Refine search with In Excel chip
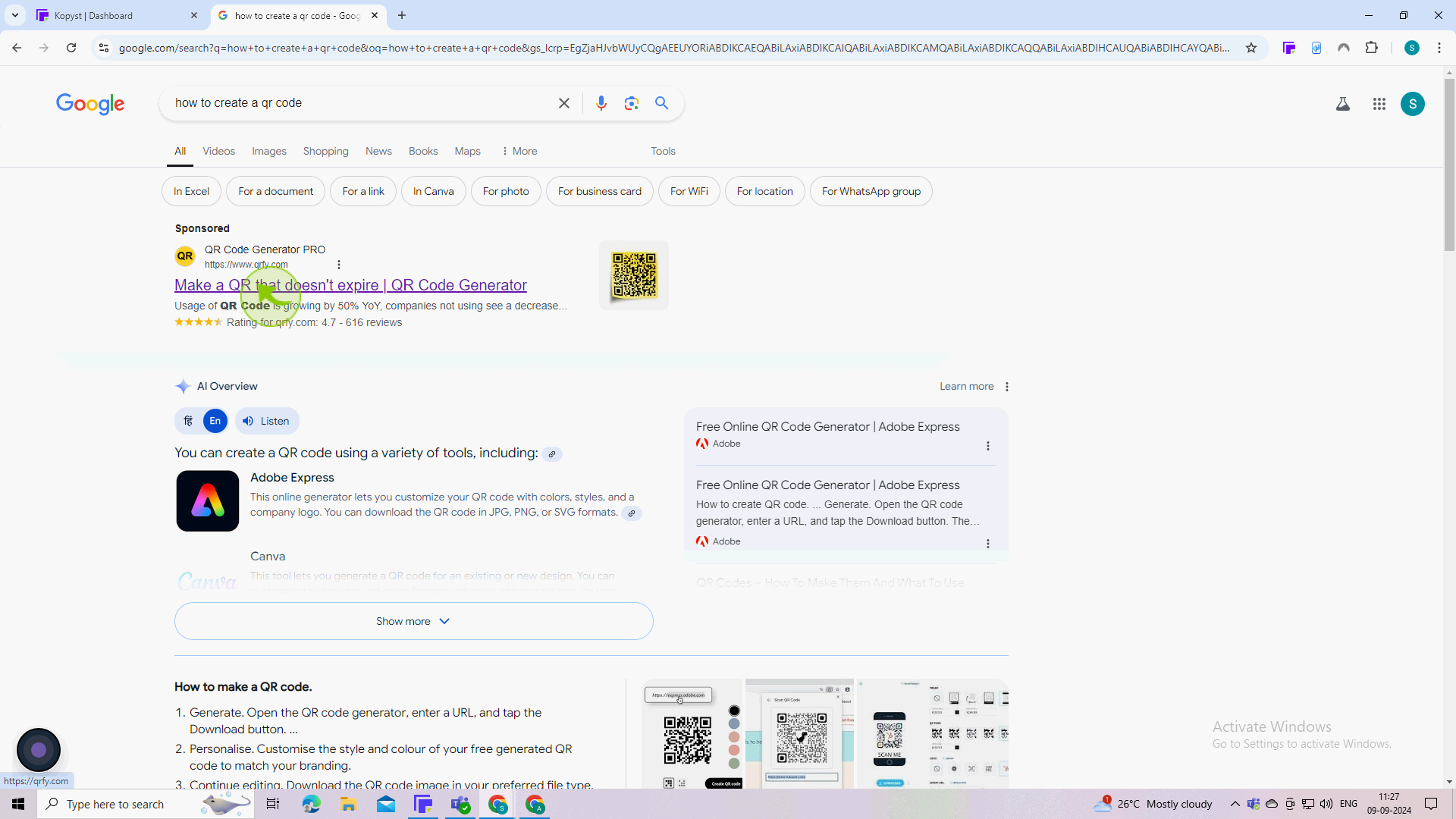The image size is (1456, 819). click(x=191, y=191)
